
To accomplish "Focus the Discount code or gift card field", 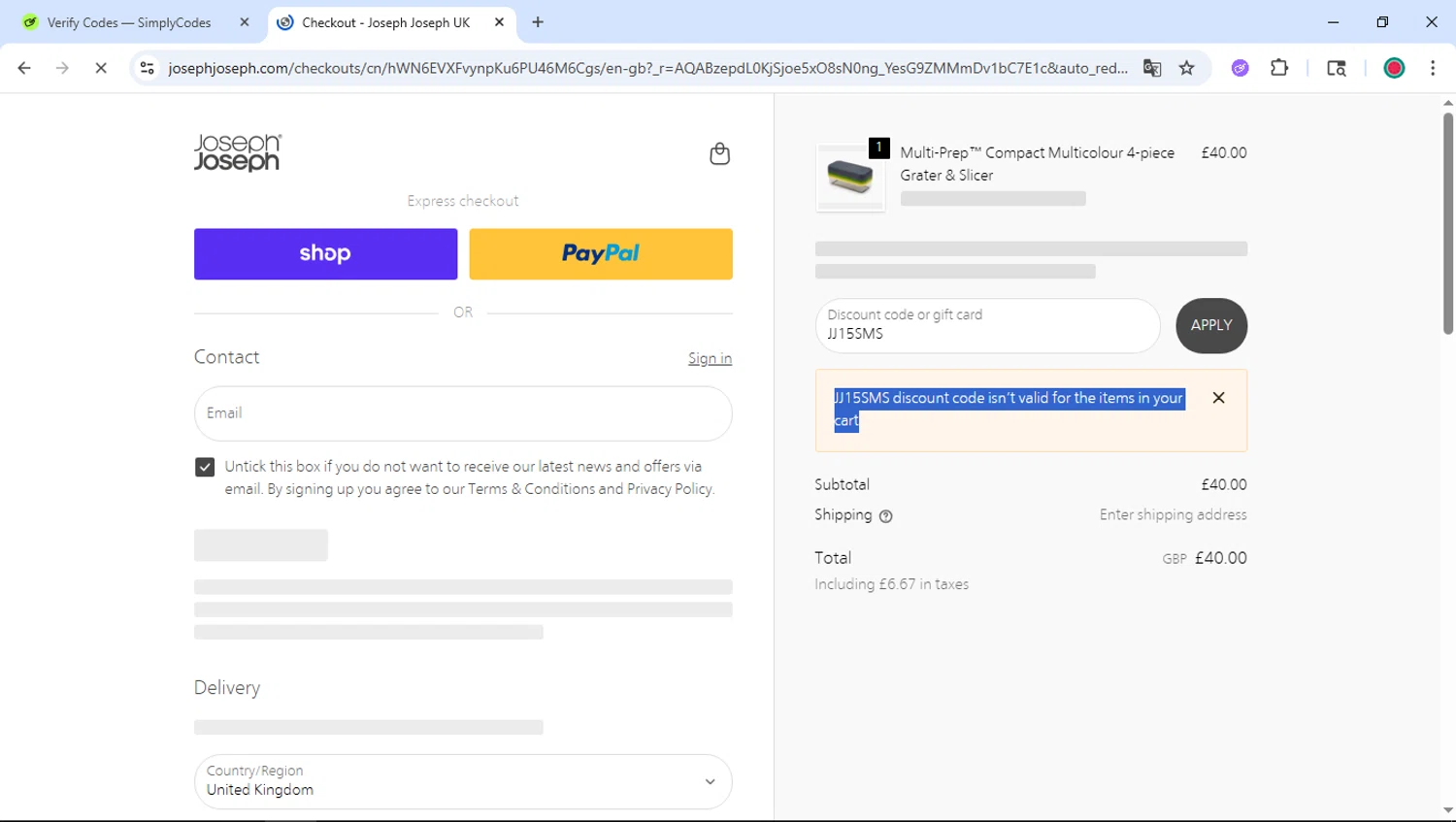I will pos(987,326).
